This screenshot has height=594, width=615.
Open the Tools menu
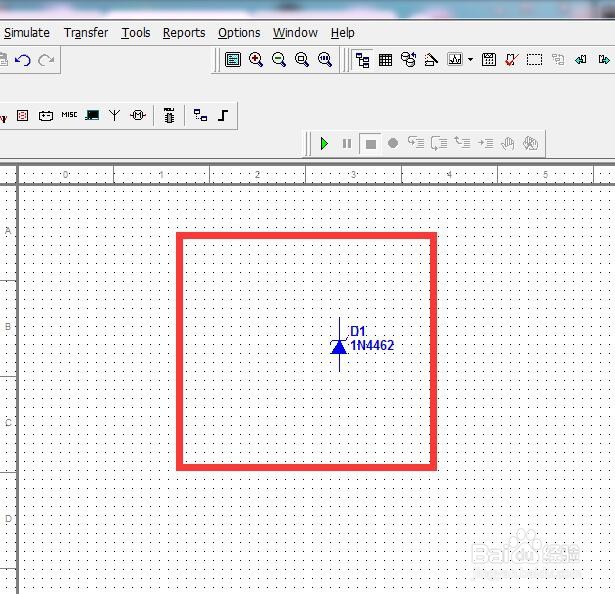(x=136, y=33)
